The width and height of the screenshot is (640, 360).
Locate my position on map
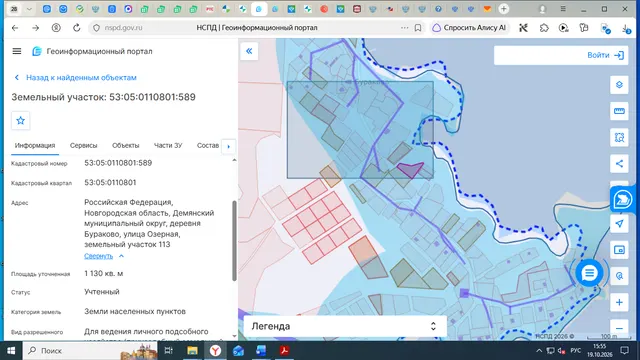(x=619, y=224)
